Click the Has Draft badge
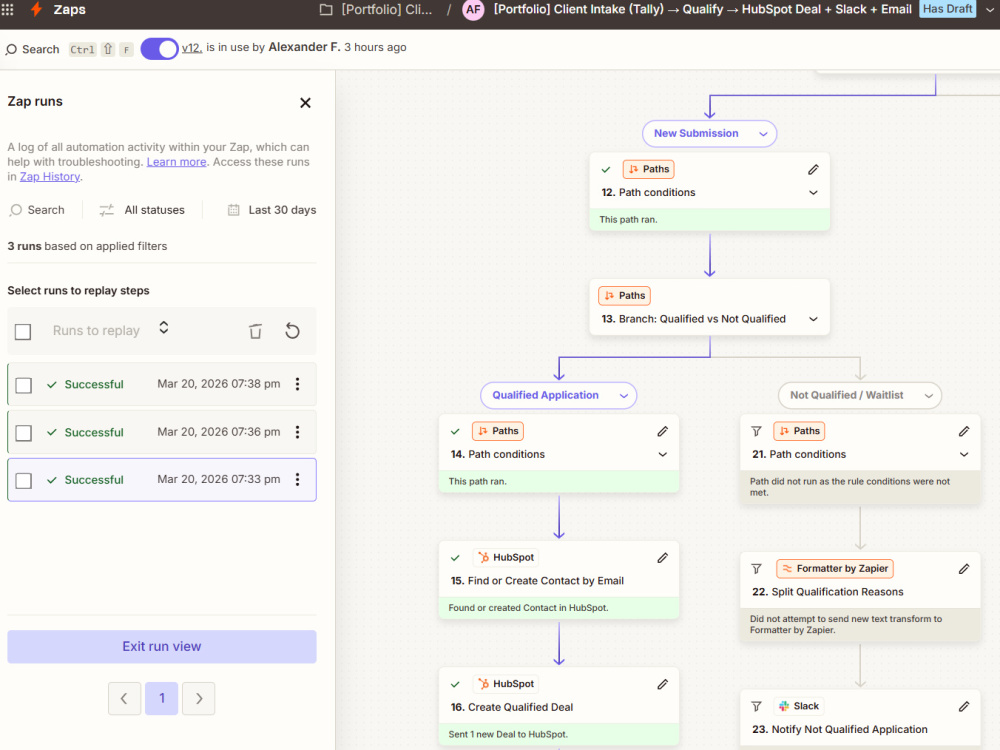This screenshot has height=750, width=1000. tap(947, 9)
